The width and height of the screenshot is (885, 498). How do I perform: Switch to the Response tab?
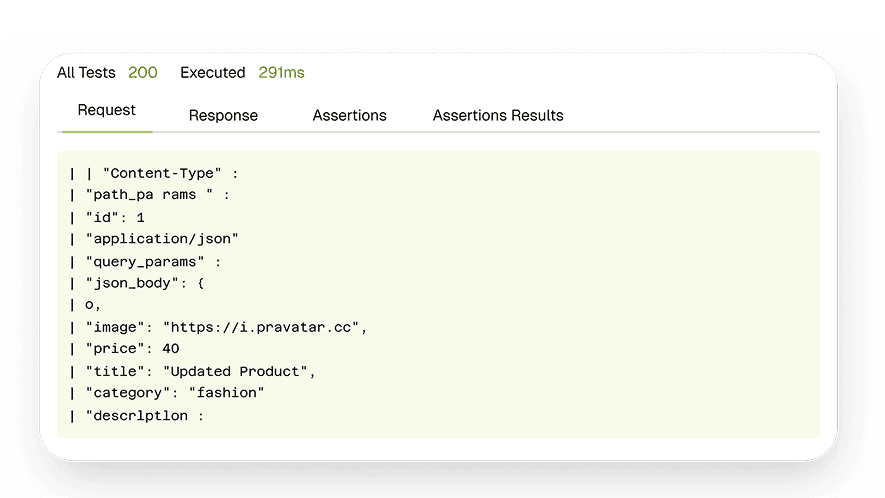click(x=223, y=116)
